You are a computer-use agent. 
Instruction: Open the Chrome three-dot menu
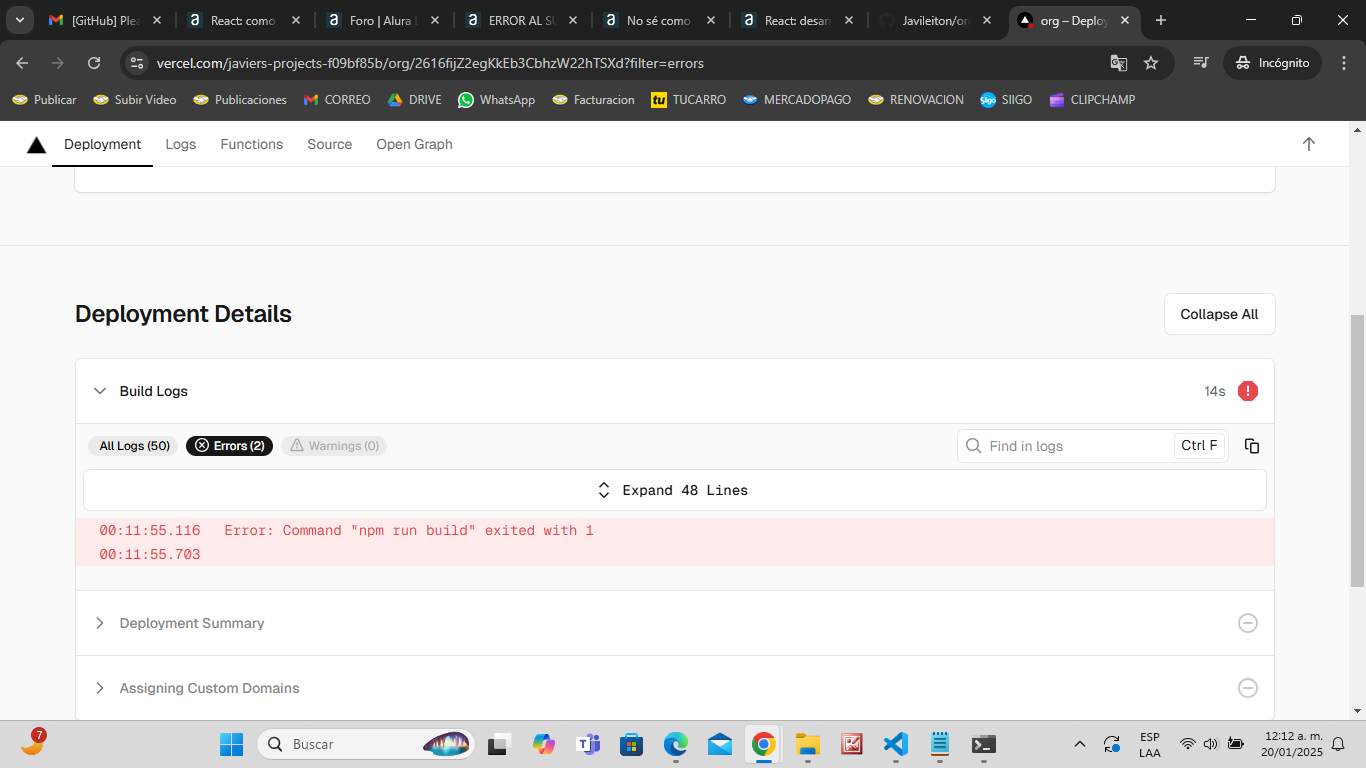pos(1343,63)
